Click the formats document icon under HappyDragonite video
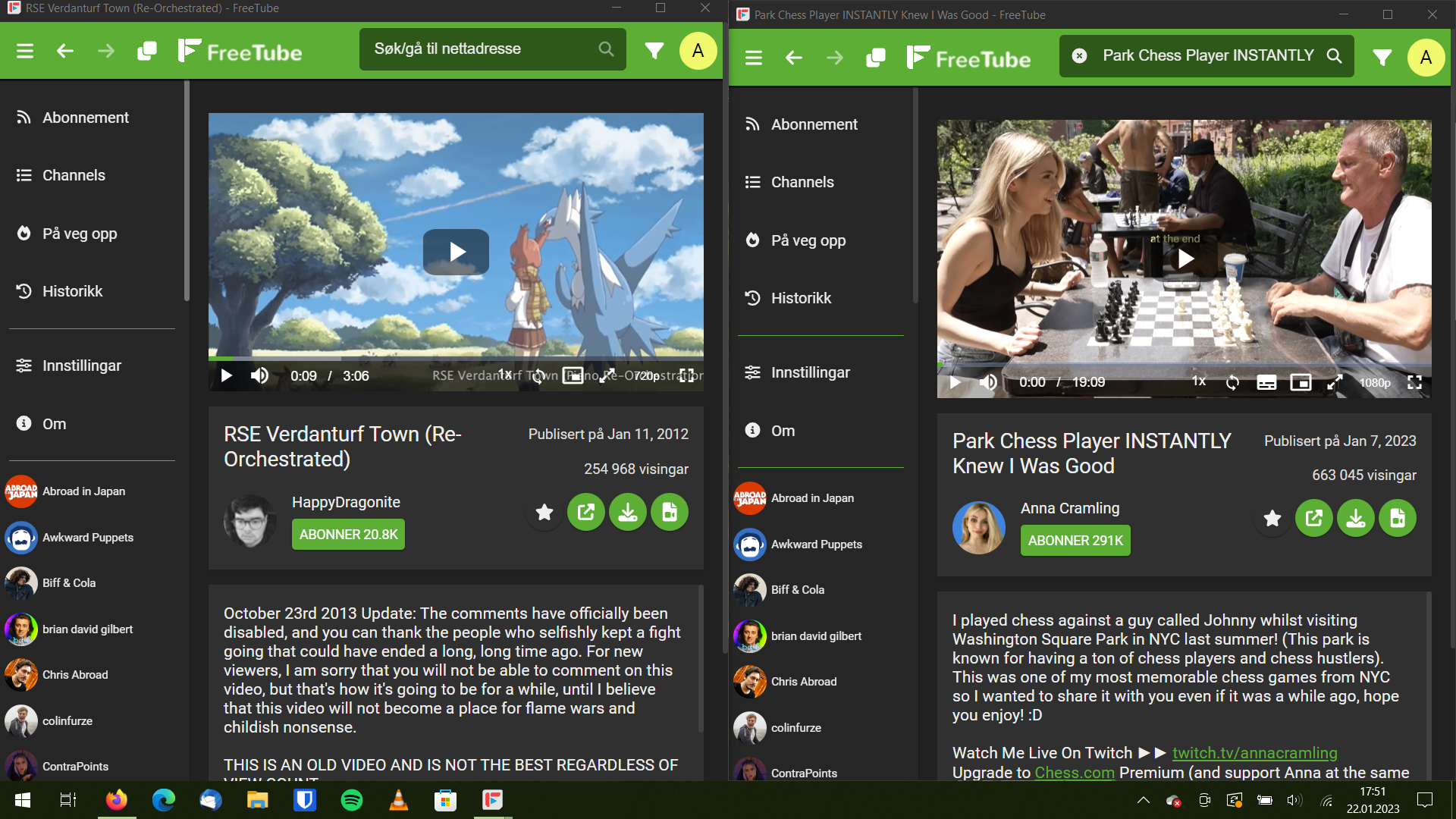This screenshot has height=819, width=1456. click(669, 513)
